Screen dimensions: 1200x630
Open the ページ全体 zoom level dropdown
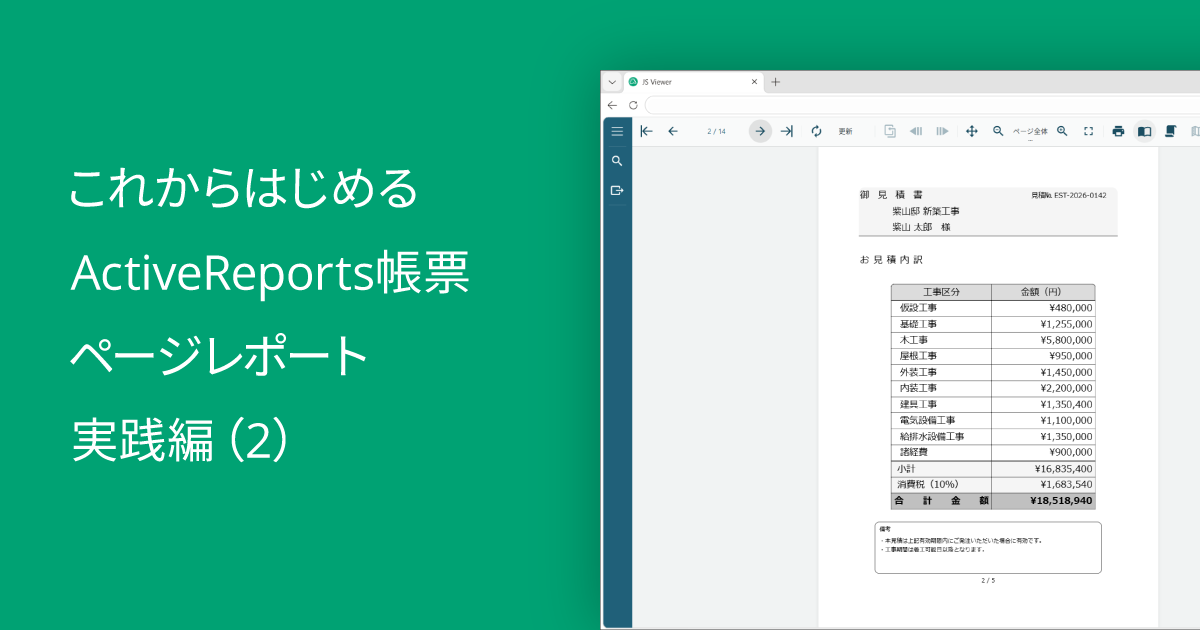pyautogui.click(x=1030, y=132)
